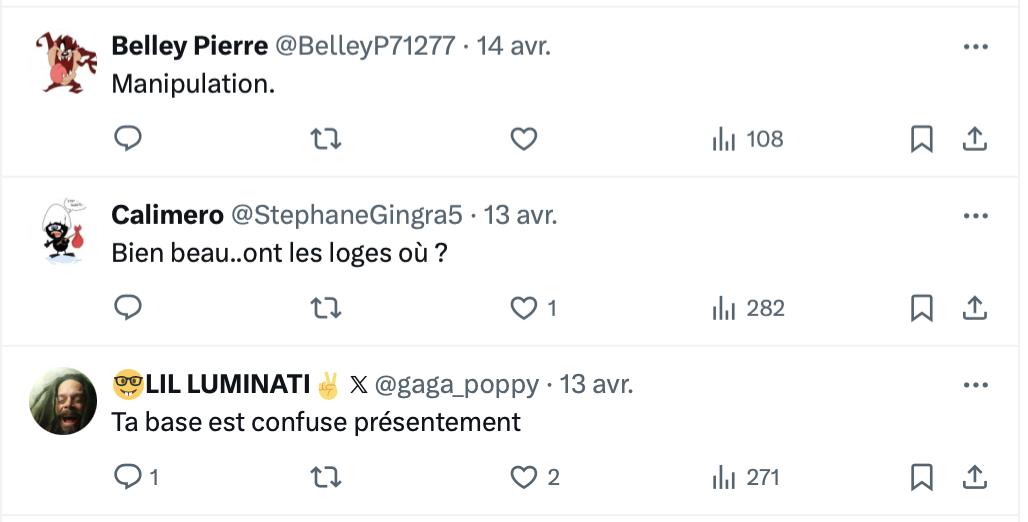Viewport: 1028px width, 522px height.
Task: Open more options for LIL LUMINATI's tweet
Action: point(976,385)
